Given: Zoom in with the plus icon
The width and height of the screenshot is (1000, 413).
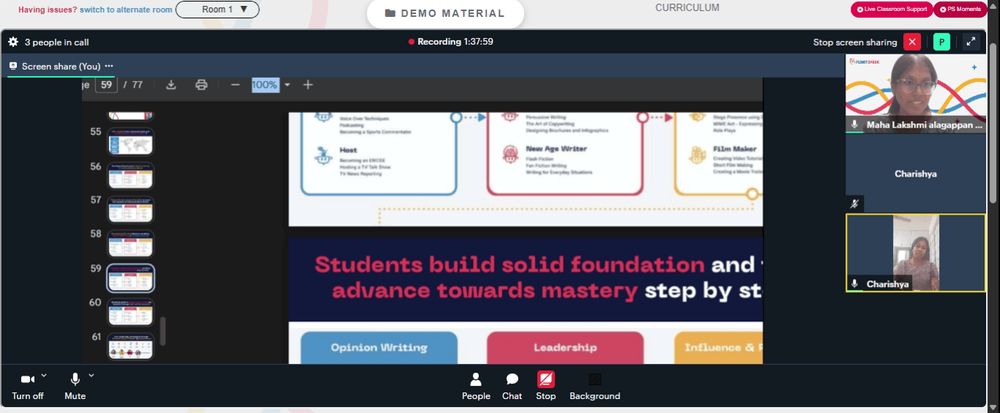Looking at the screenshot, I should tap(308, 85).
